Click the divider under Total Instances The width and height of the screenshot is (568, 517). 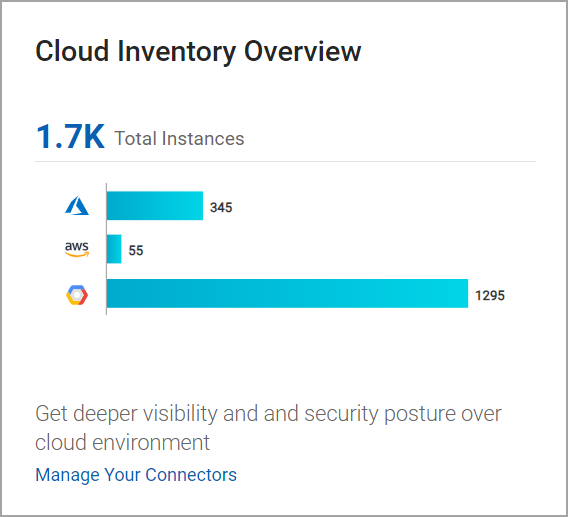(x=285, y=162)
